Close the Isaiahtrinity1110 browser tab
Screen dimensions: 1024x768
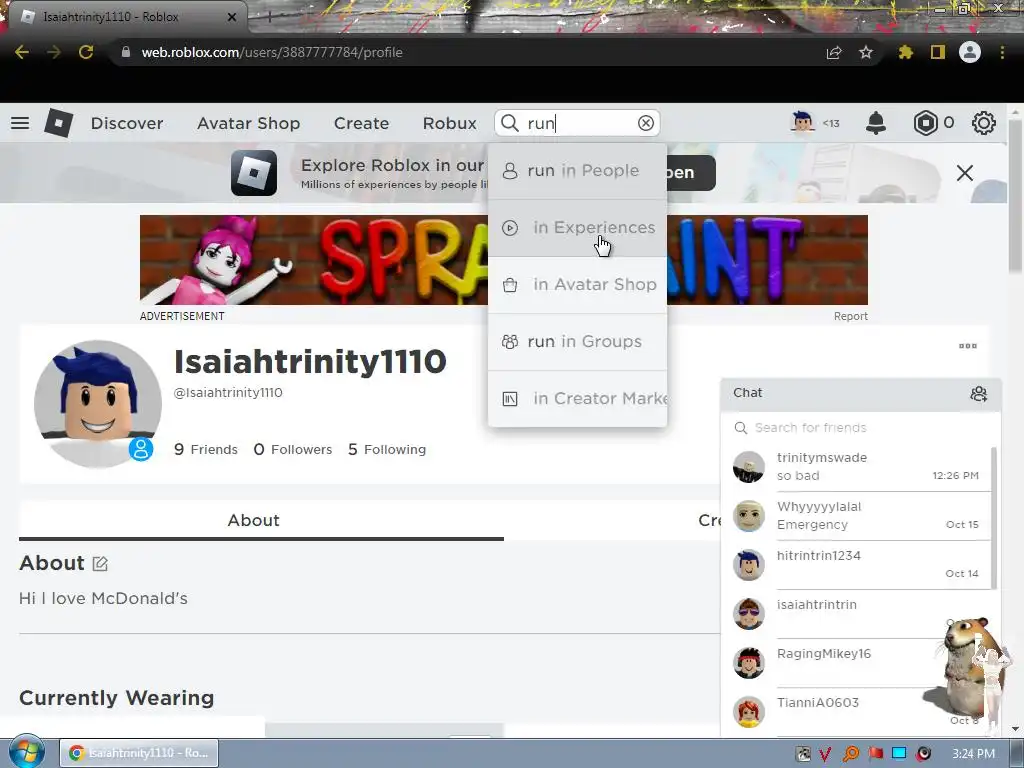click(231, 17)
